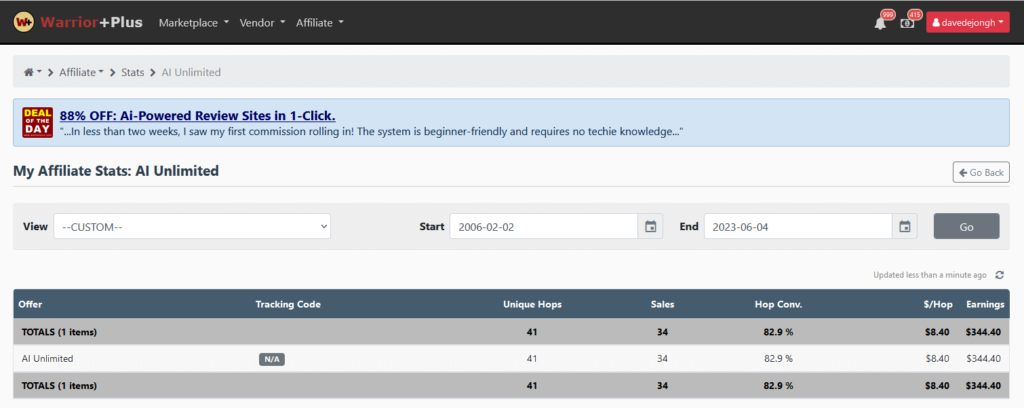Click the Warrior+Plus logo
Screen dimensions: 1024x408
78,22
